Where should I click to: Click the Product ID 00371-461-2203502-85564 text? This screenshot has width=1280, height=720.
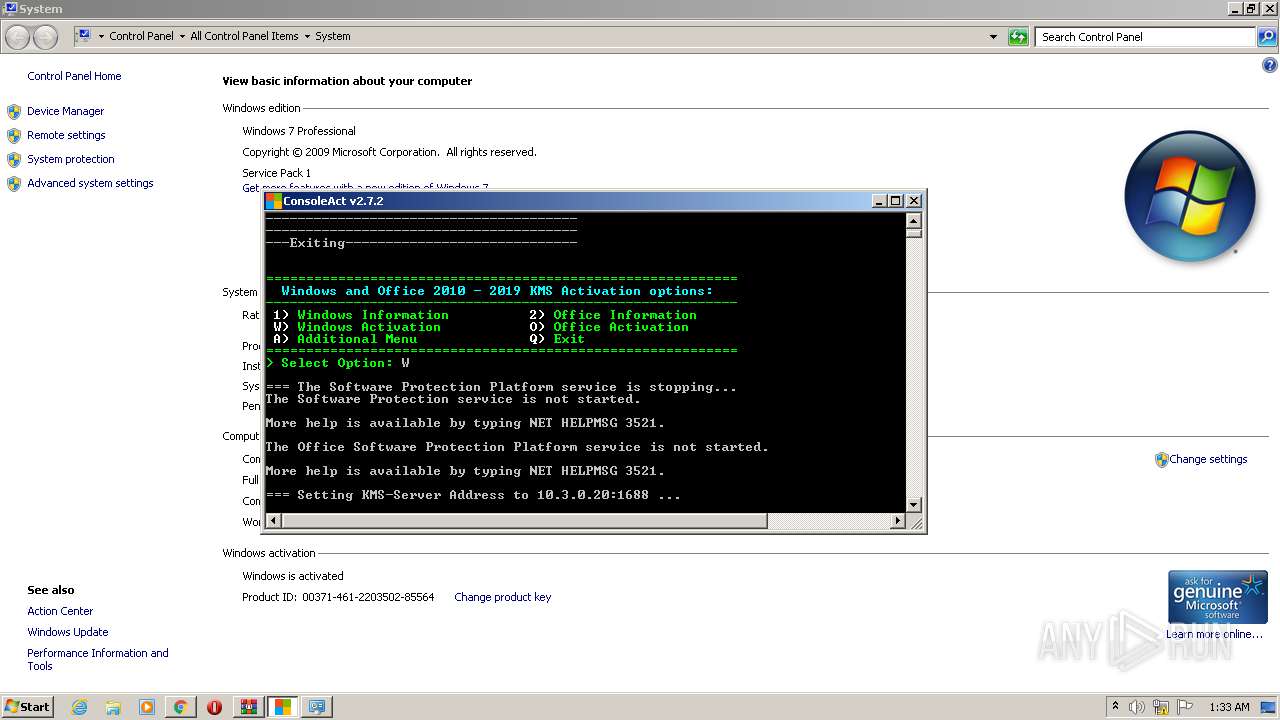339,597
